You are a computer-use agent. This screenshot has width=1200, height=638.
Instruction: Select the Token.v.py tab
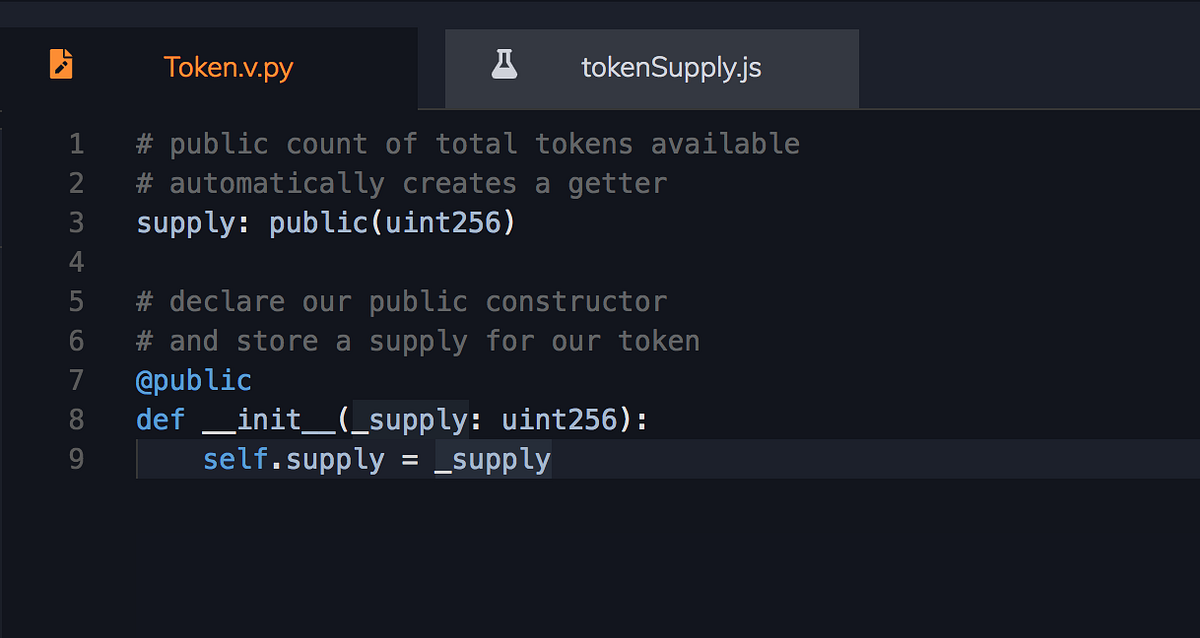click(x=230, y=67)
